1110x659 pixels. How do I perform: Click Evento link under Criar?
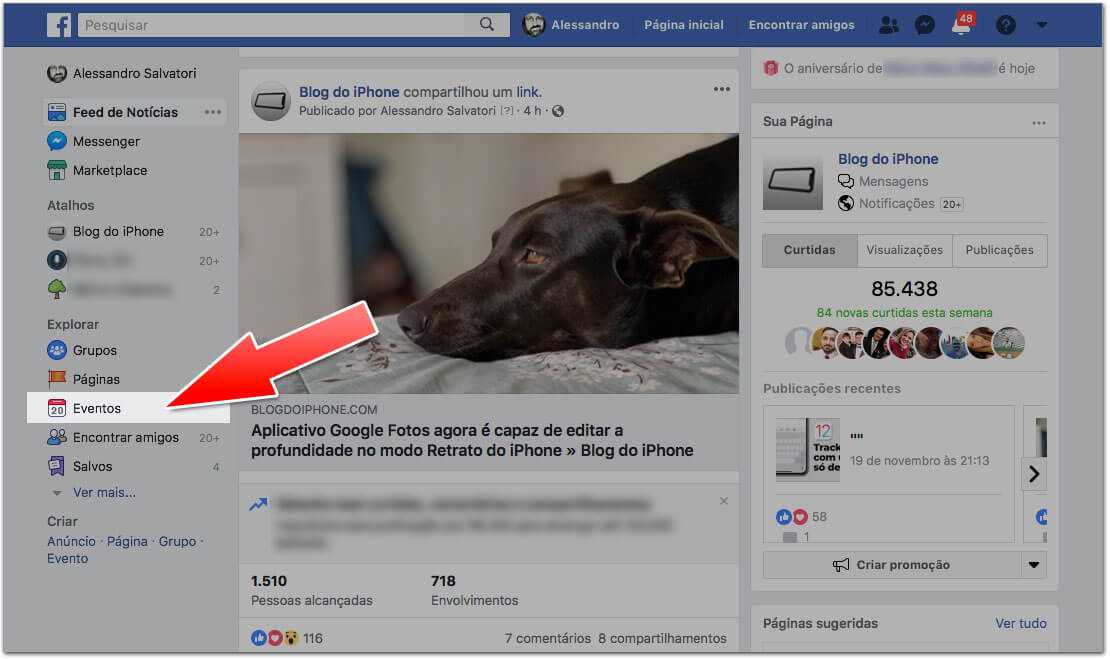tap(67, 558)
